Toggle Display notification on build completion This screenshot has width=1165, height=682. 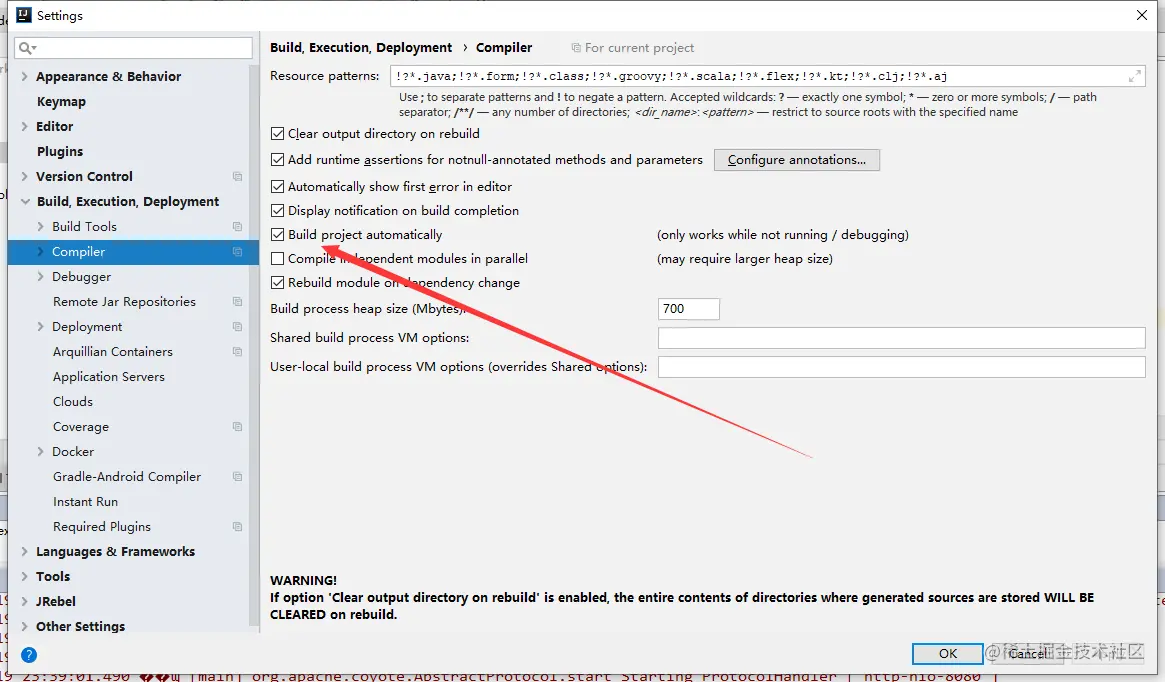278,211
